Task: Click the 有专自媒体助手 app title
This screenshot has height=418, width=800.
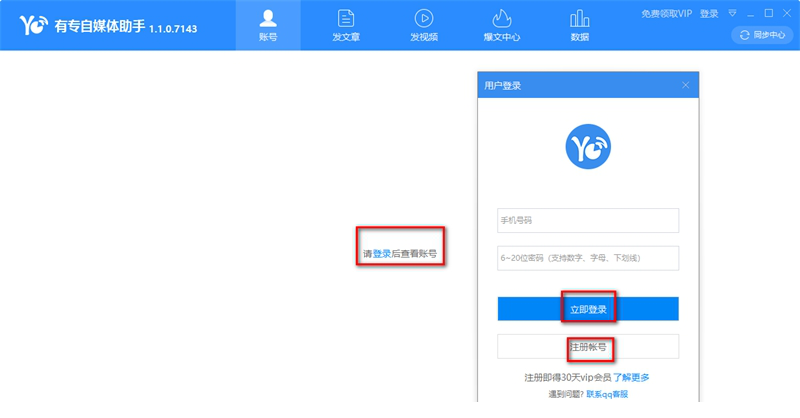Action: [100, 27]
